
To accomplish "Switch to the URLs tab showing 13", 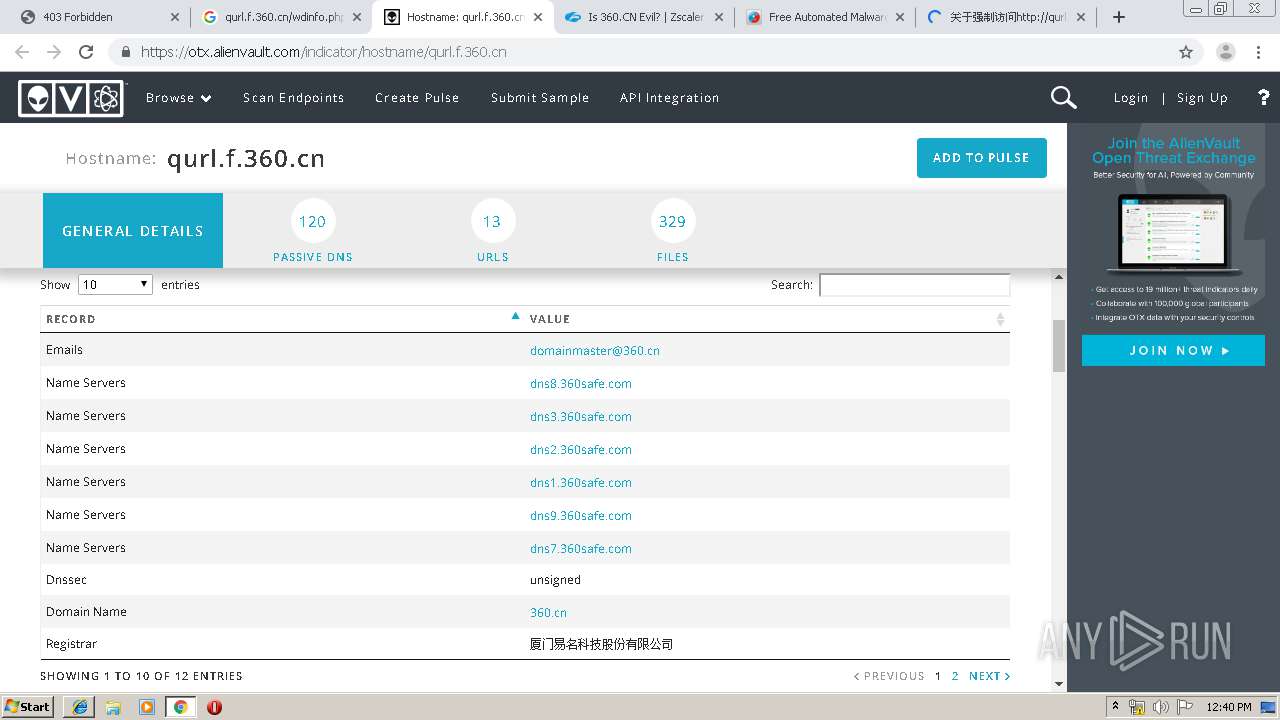I will (x=493, y=231).
